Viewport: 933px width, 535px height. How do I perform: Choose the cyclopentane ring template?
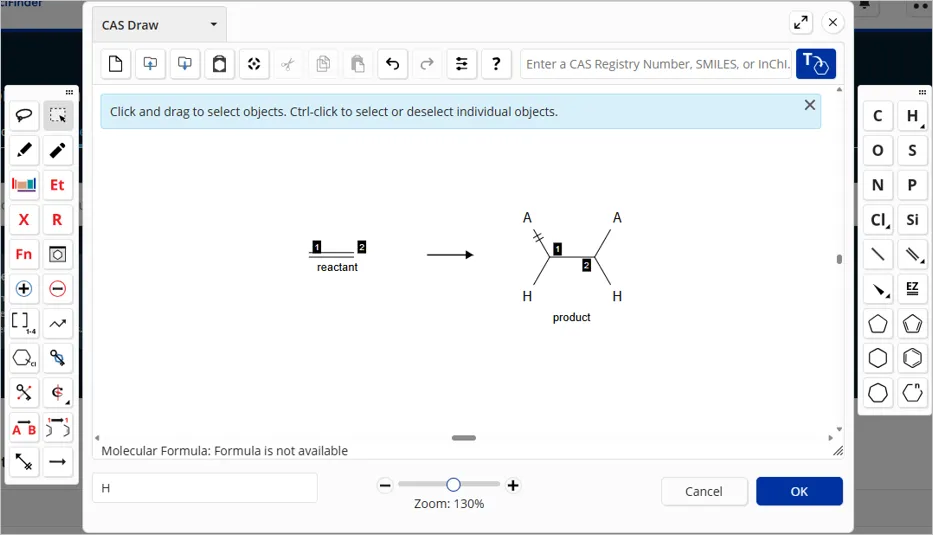tap(878, 324)
